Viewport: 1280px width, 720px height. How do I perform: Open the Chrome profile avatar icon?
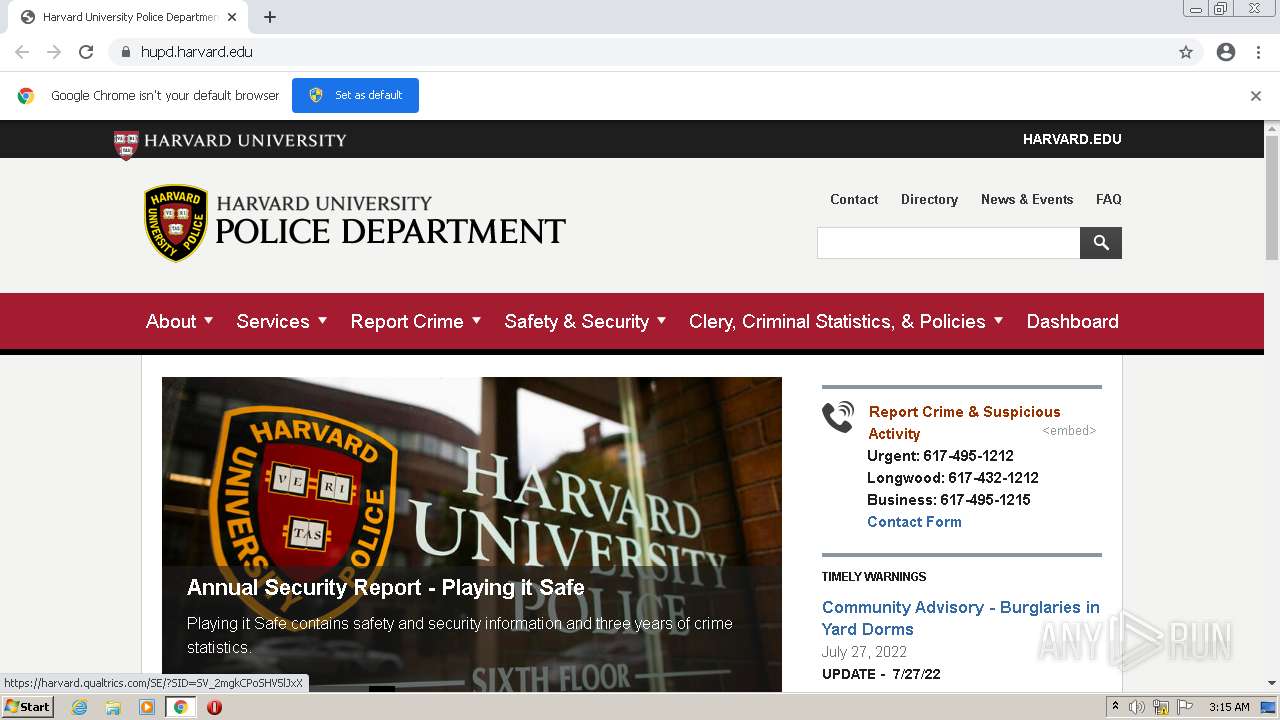point(1226,52)
